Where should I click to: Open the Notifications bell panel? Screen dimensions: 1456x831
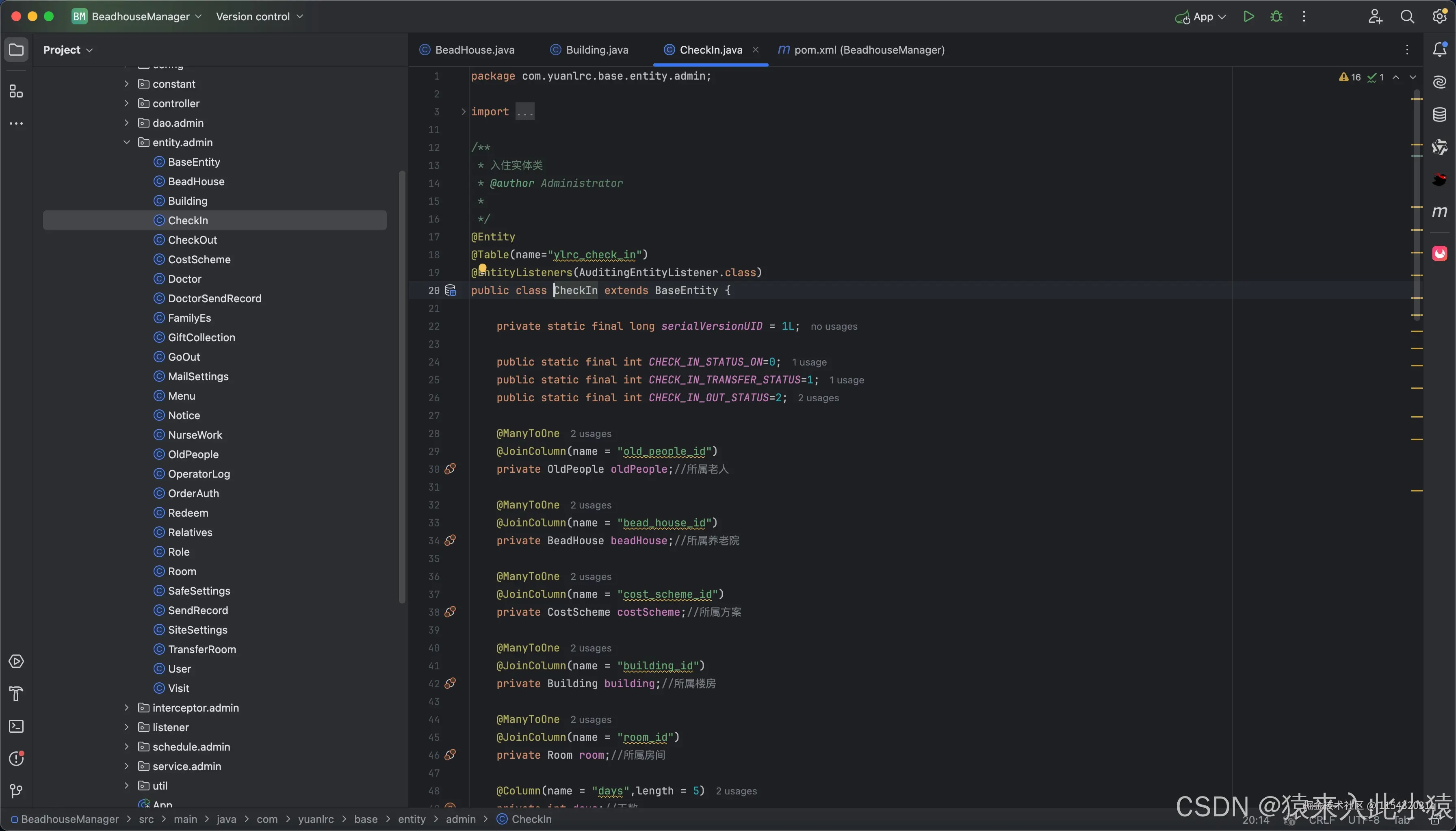click(x=1439, y=50)
